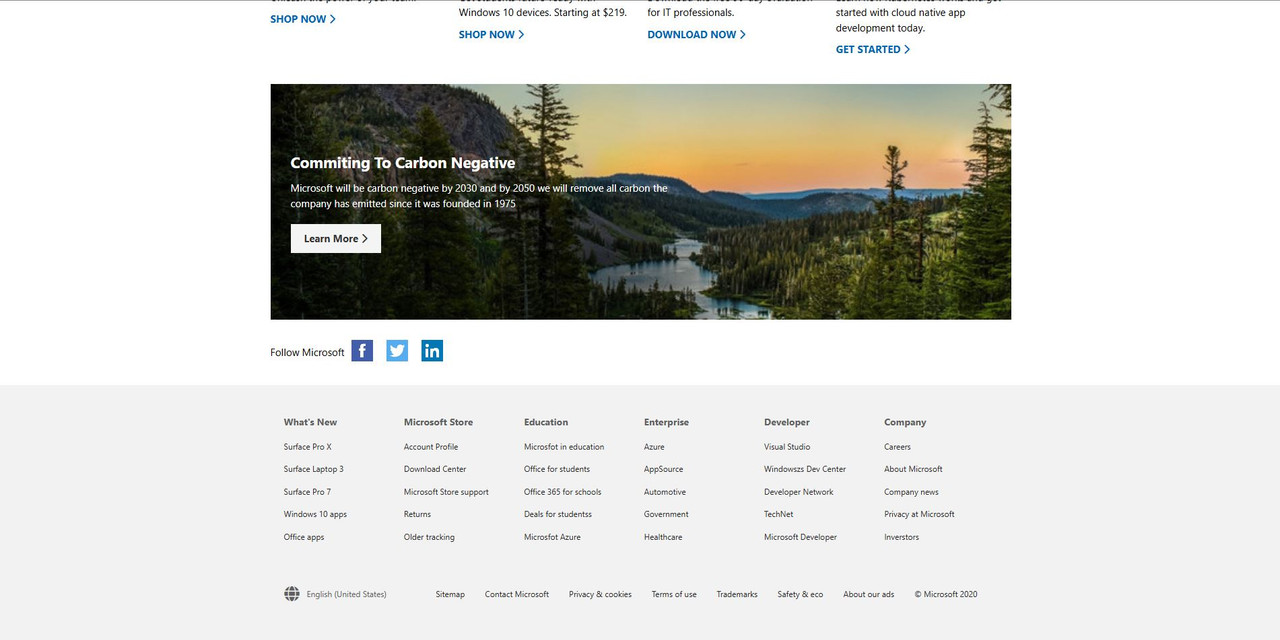
Task: Go to Account Profile
Action: coord(431,447)
